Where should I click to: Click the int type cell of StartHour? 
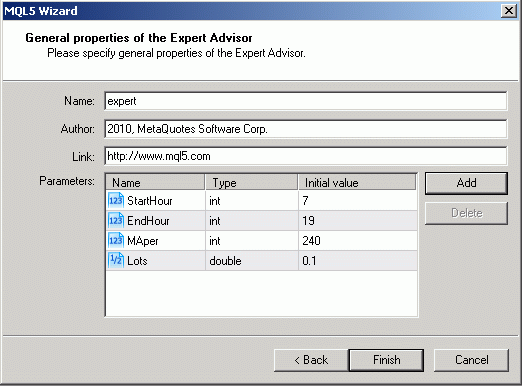(252, 201)
